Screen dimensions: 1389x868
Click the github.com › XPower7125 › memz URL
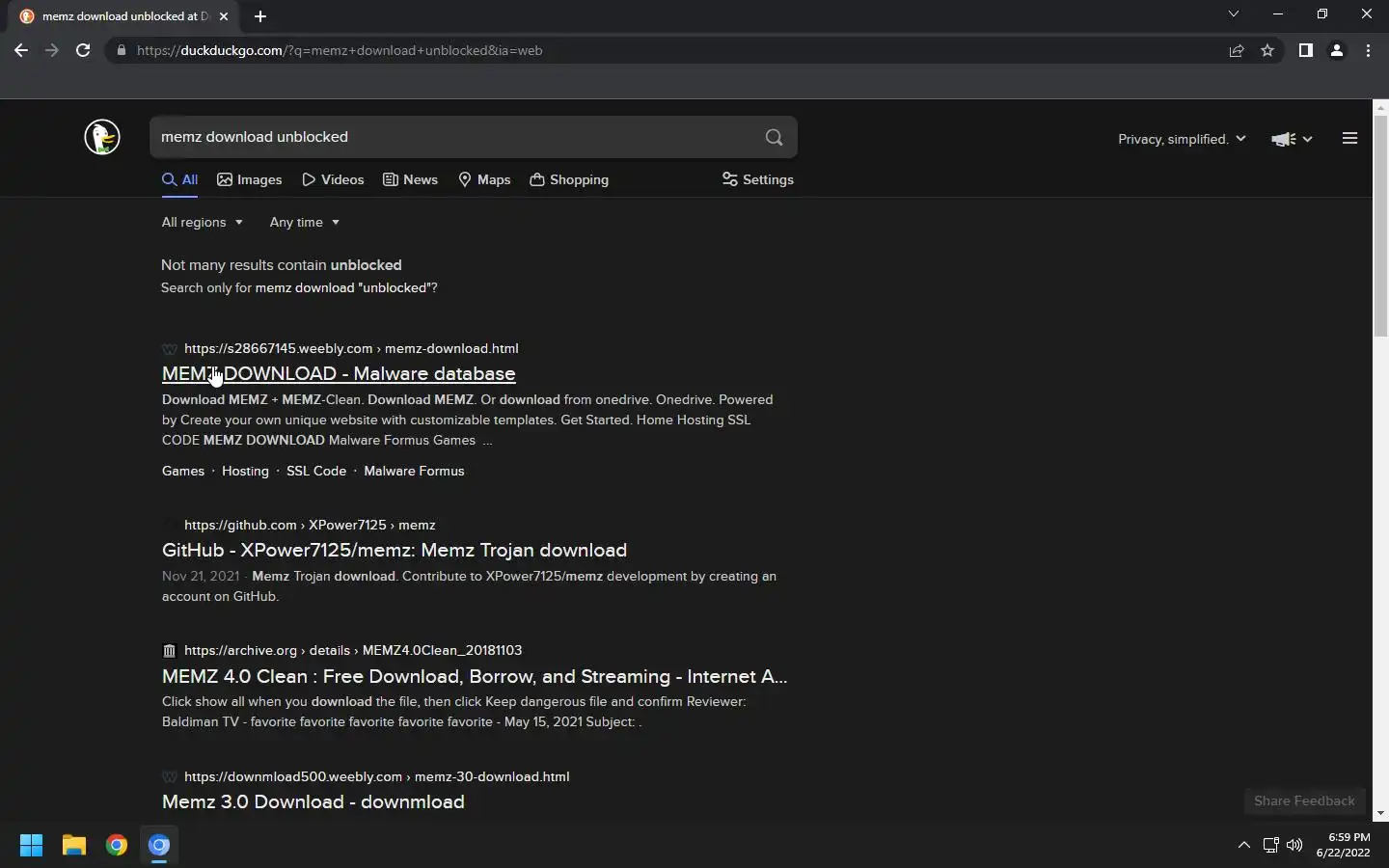click(310, 525)
